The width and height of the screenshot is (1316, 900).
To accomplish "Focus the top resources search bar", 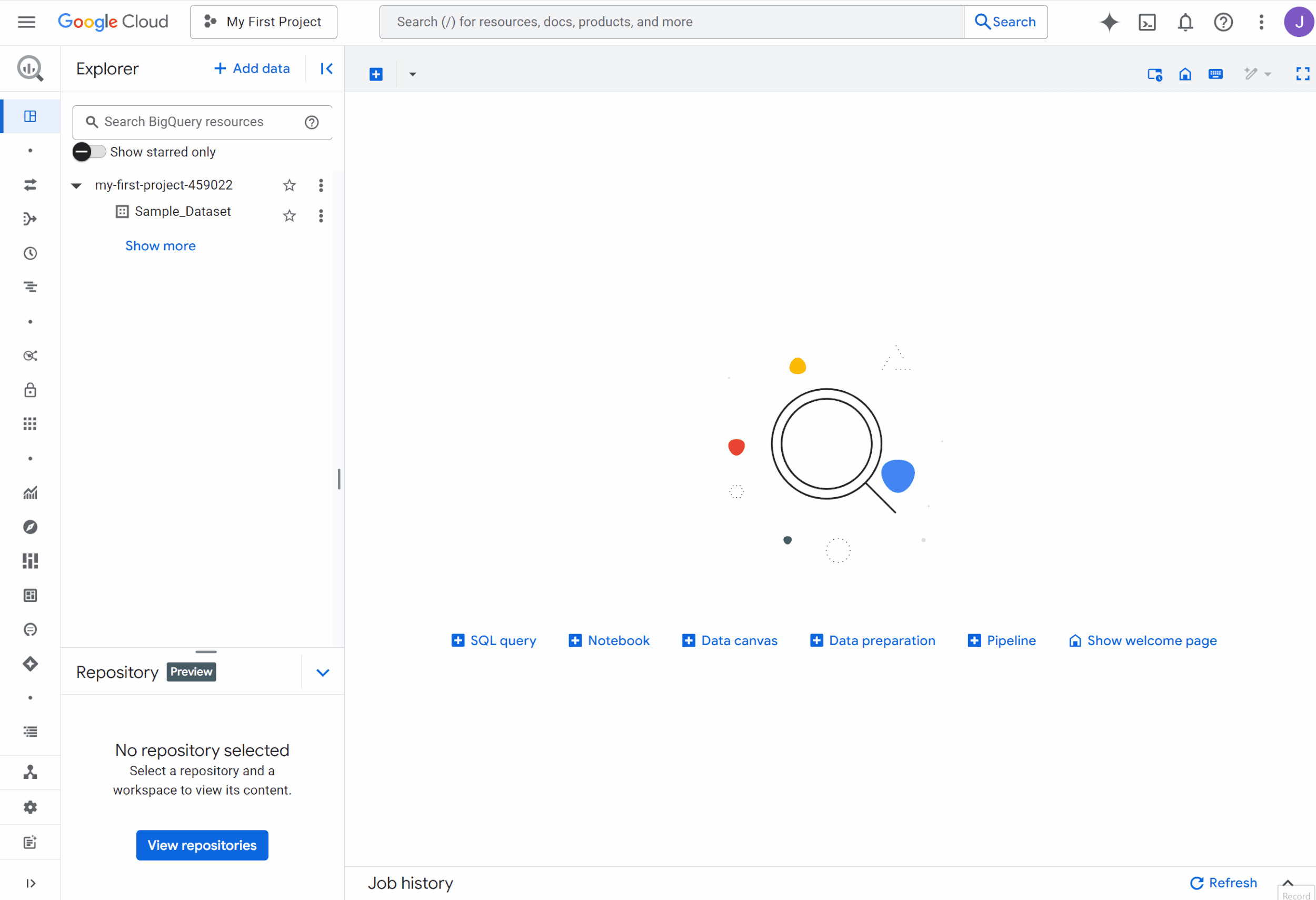I will pyautogui.click(x=672, y=22).
